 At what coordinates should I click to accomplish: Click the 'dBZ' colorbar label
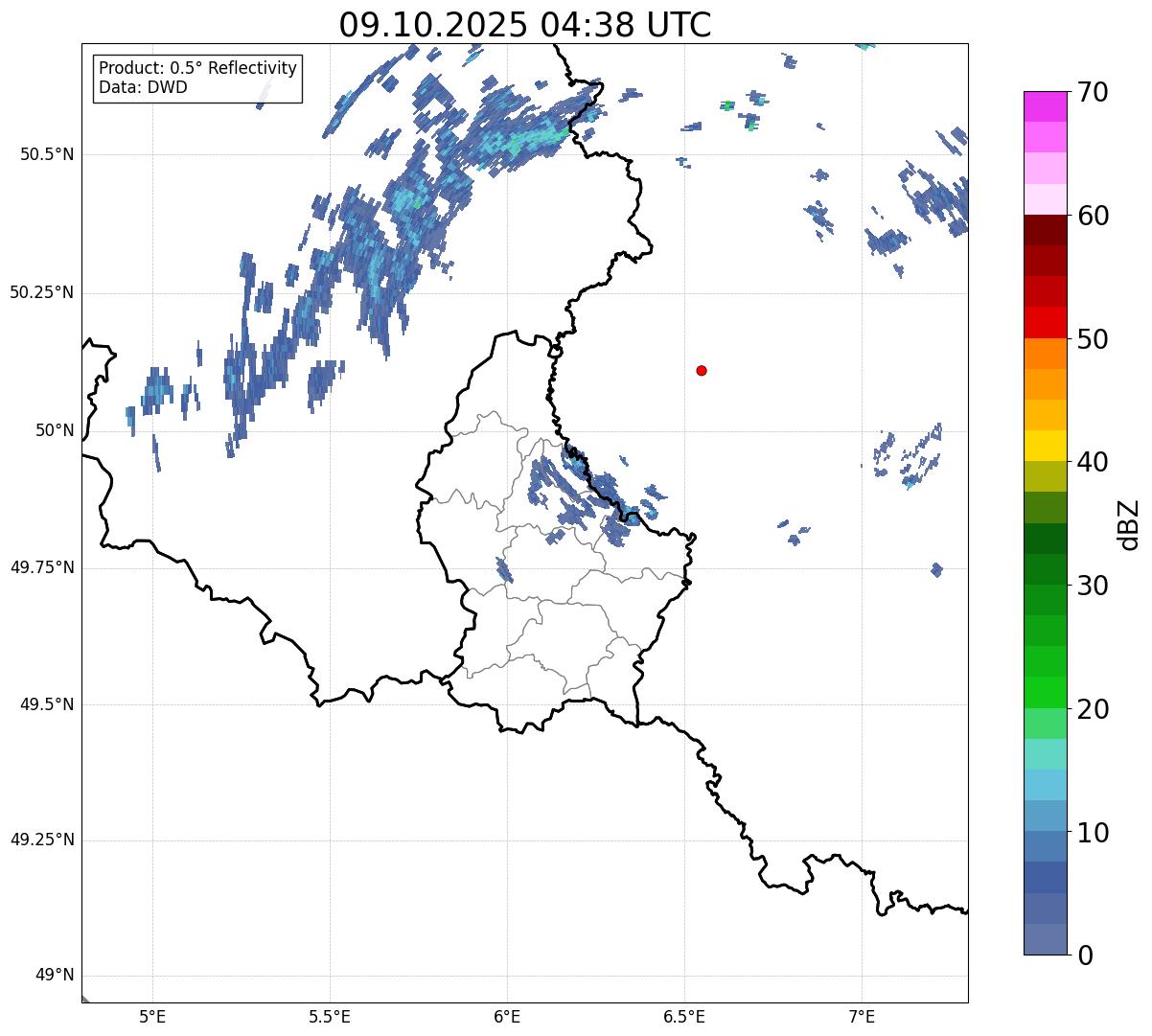pos(1129,524)
